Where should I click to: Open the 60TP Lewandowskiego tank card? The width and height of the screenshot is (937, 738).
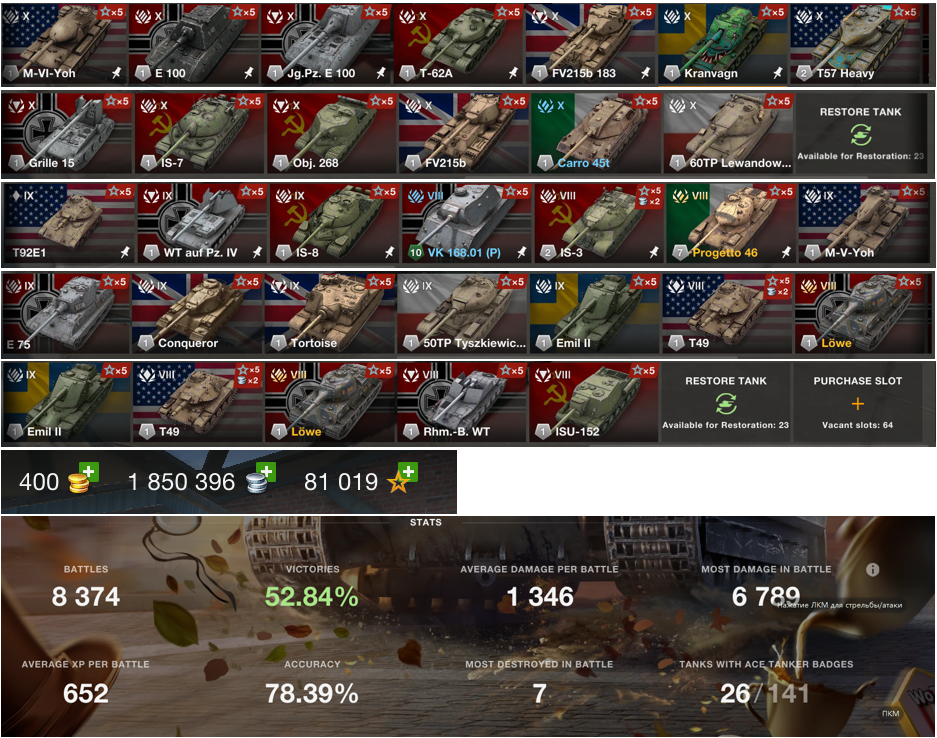728,133
